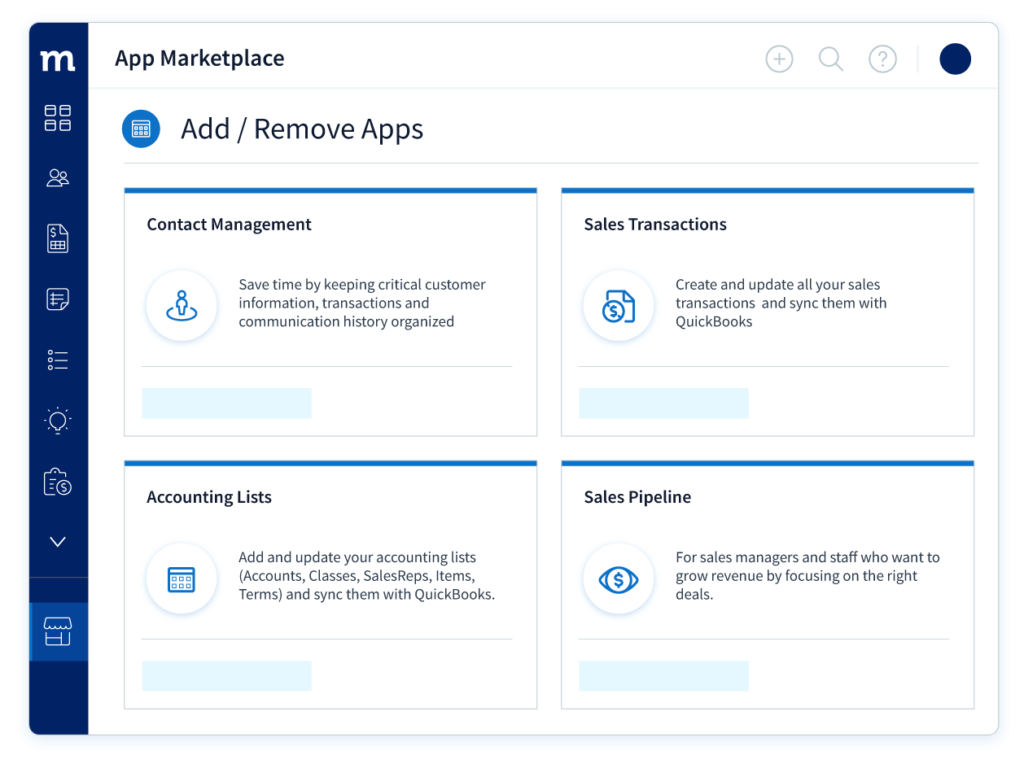Select the App Marketplace storefront icon
Screen dimensions: 1024x764
pos(58,632)
